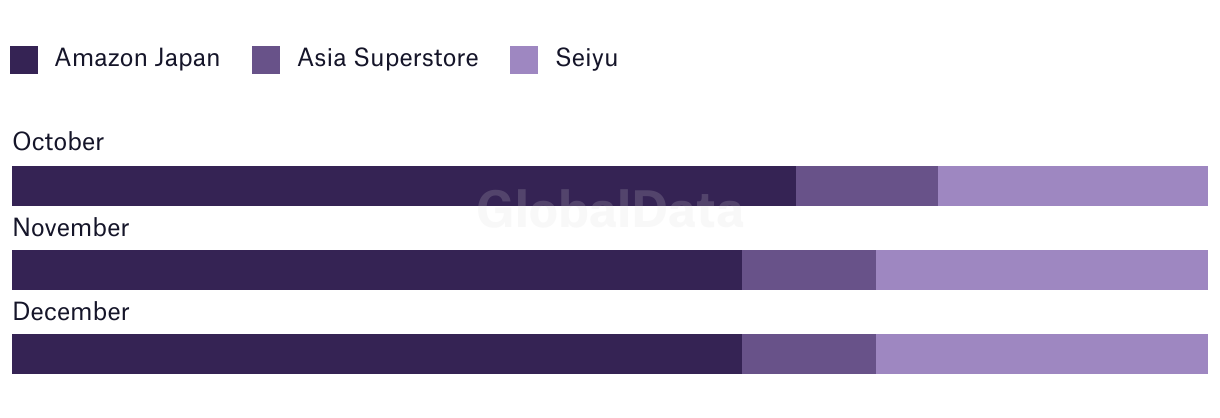Click the Seiyu legend color swatch

pos(524,59)
